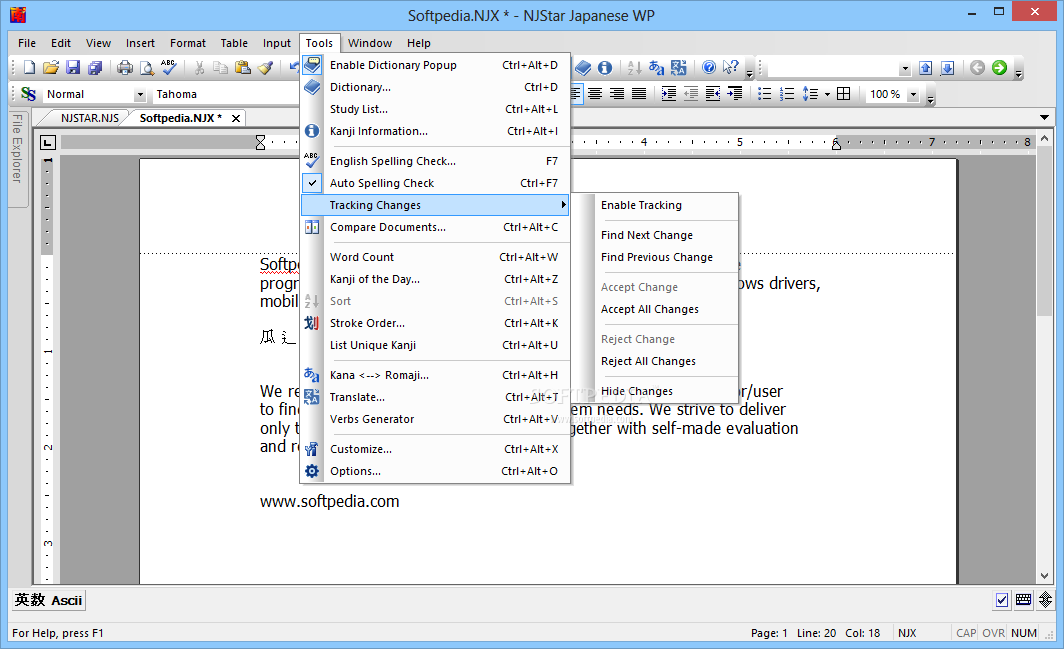Click the Kana Romaji conversion toolbar icon
This screenshot has width=1064, height=649.
tap(656, 67)
